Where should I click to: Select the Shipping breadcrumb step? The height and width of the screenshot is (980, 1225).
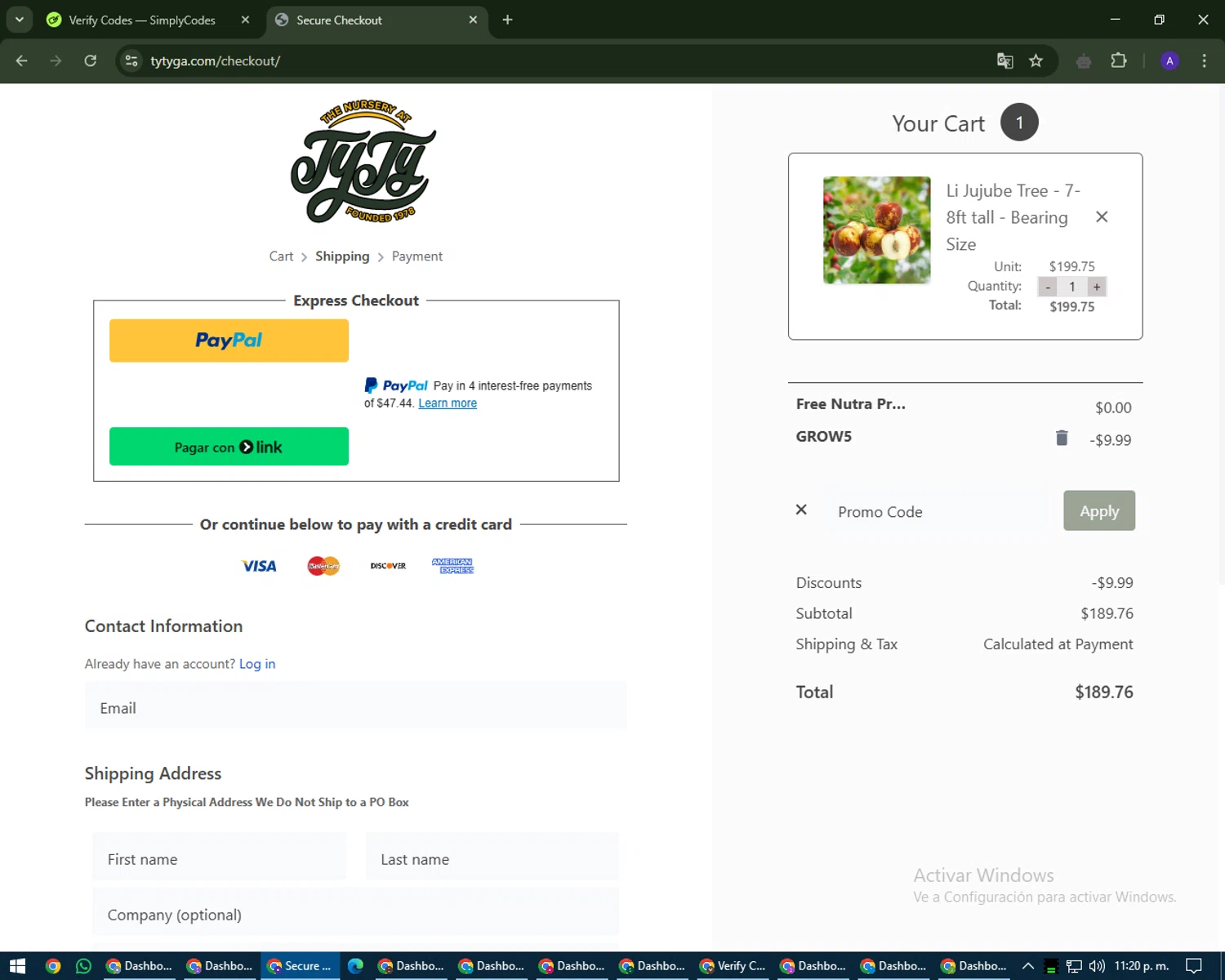(342, 256)
